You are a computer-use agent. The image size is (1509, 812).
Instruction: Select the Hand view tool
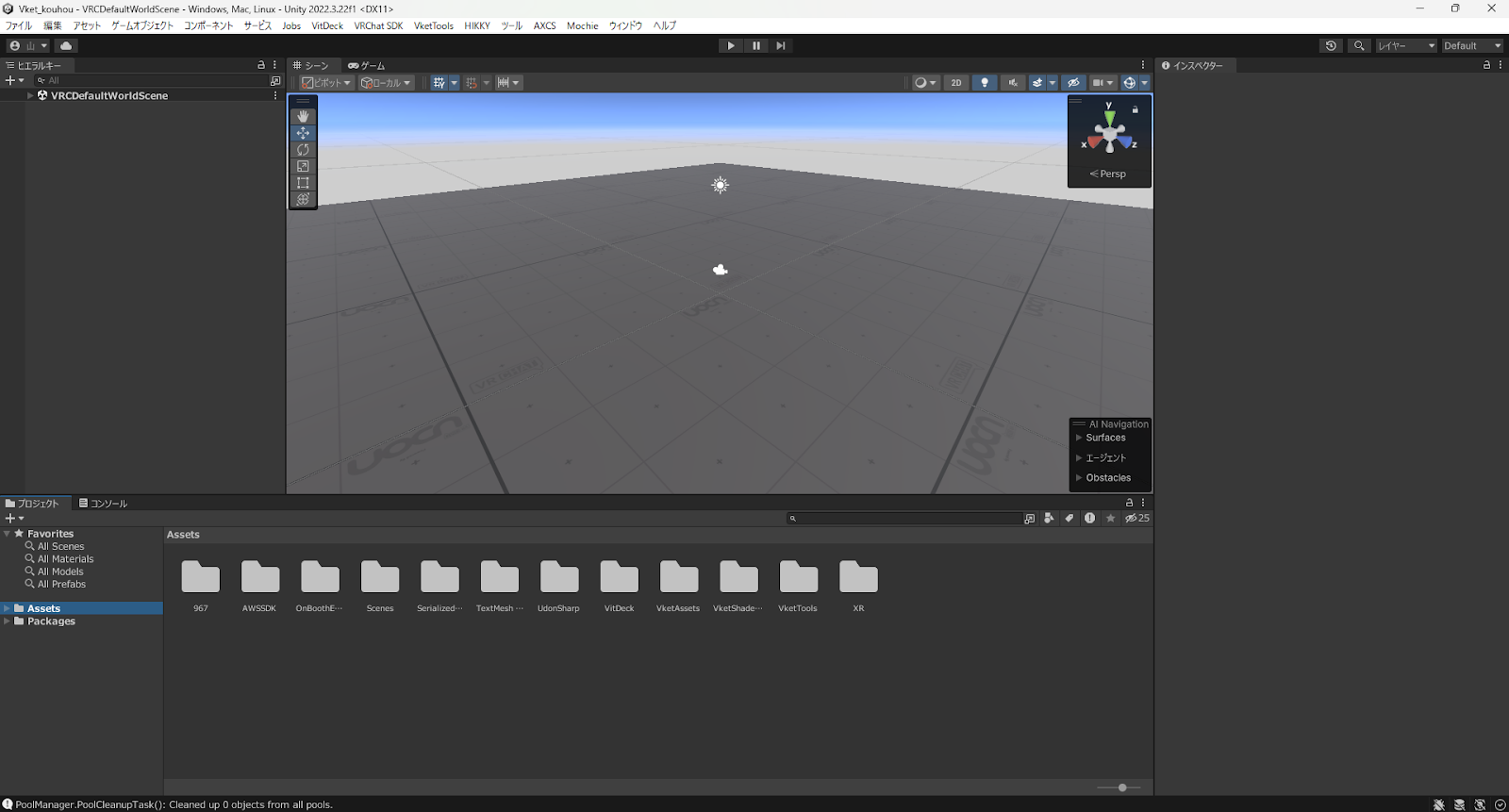click(x=303, y=116)
